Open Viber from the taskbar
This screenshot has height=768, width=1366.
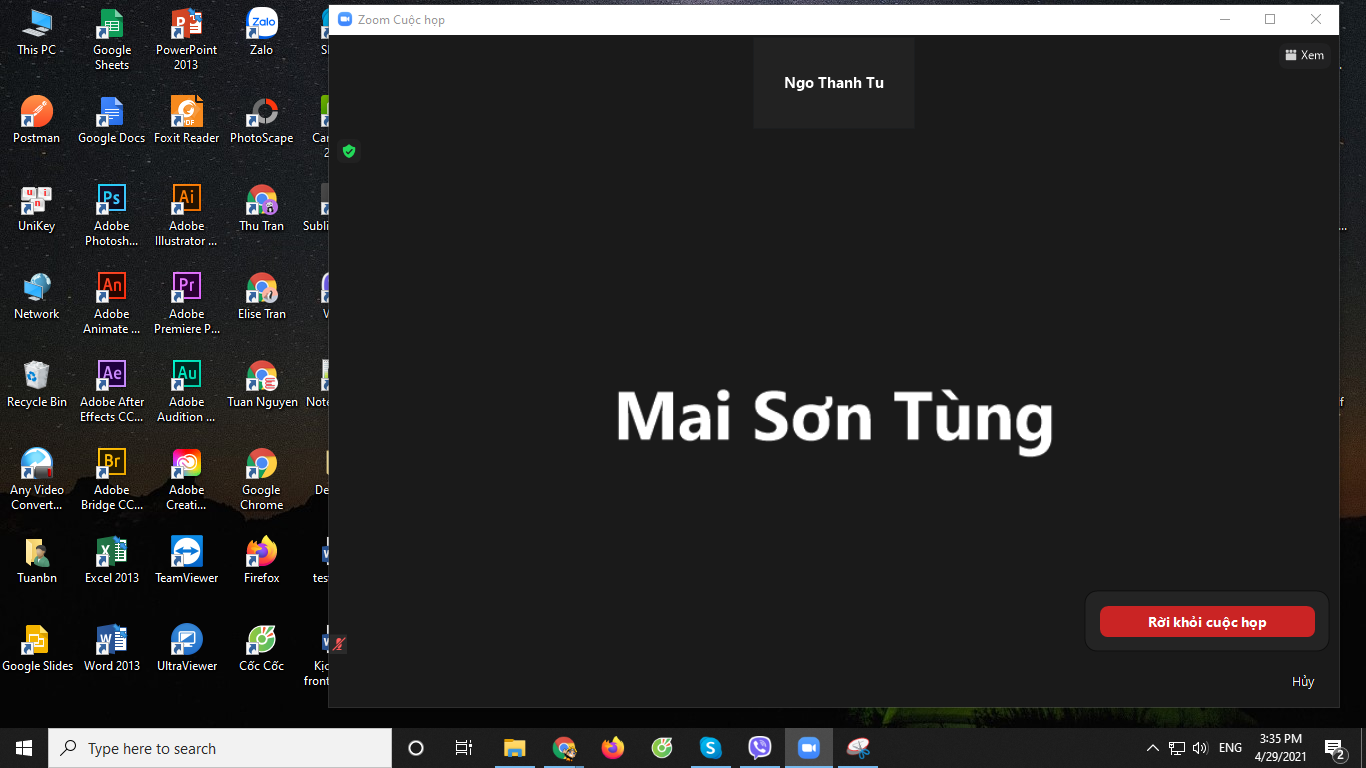(x=760, y=748)
